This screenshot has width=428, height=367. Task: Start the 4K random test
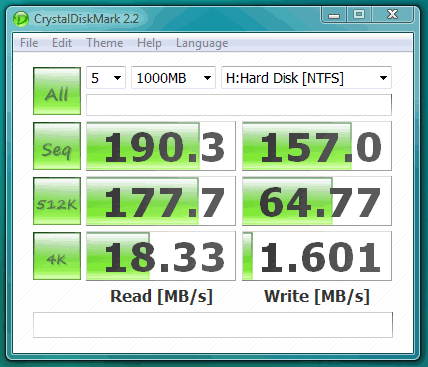(x=57, y=256)
